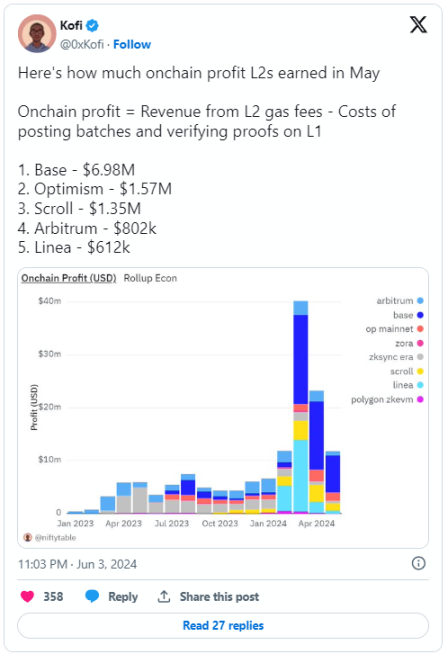Toggle op mainnet legend entry

(394, 329)
